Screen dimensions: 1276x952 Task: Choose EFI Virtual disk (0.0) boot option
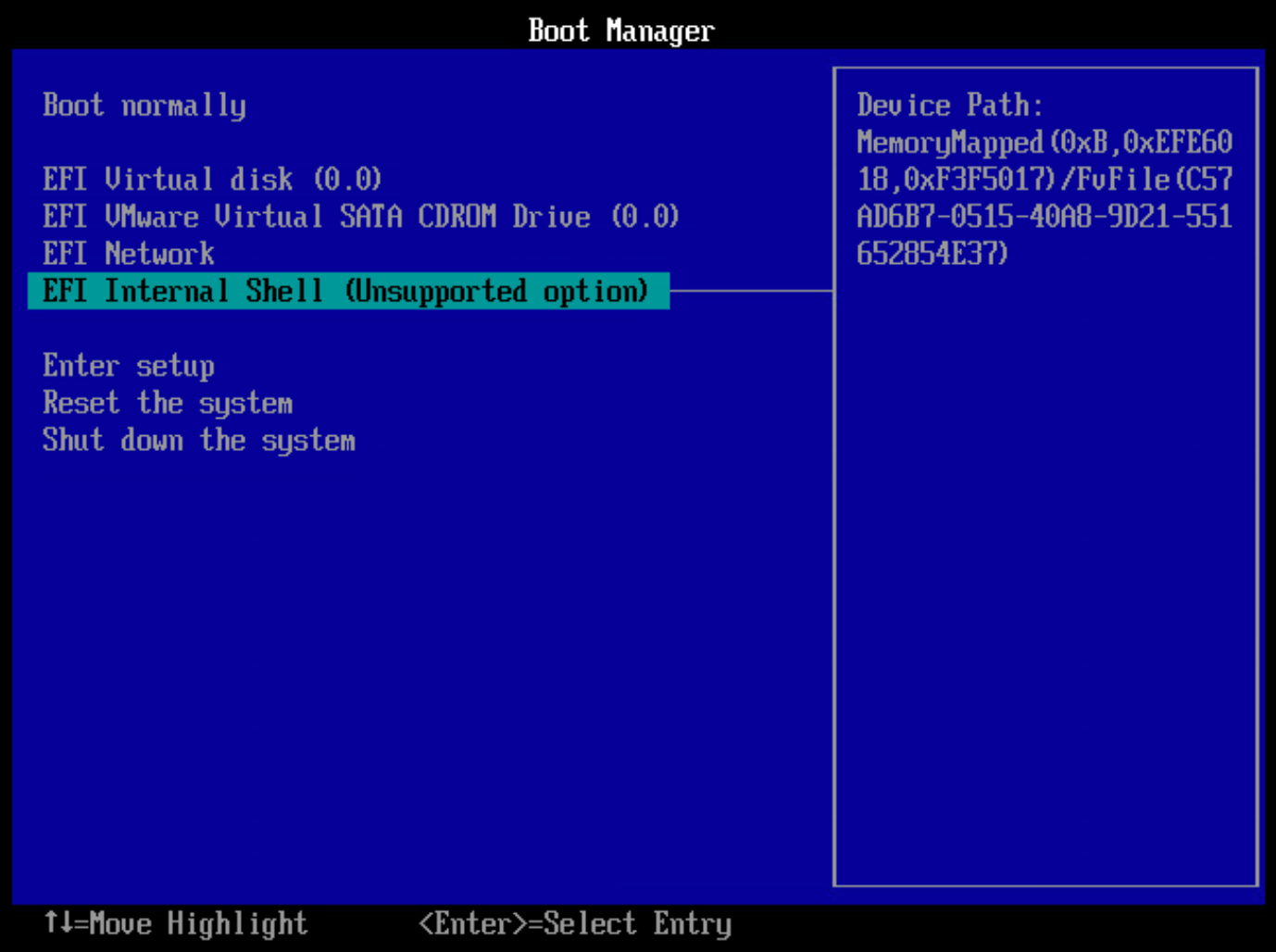212,180
